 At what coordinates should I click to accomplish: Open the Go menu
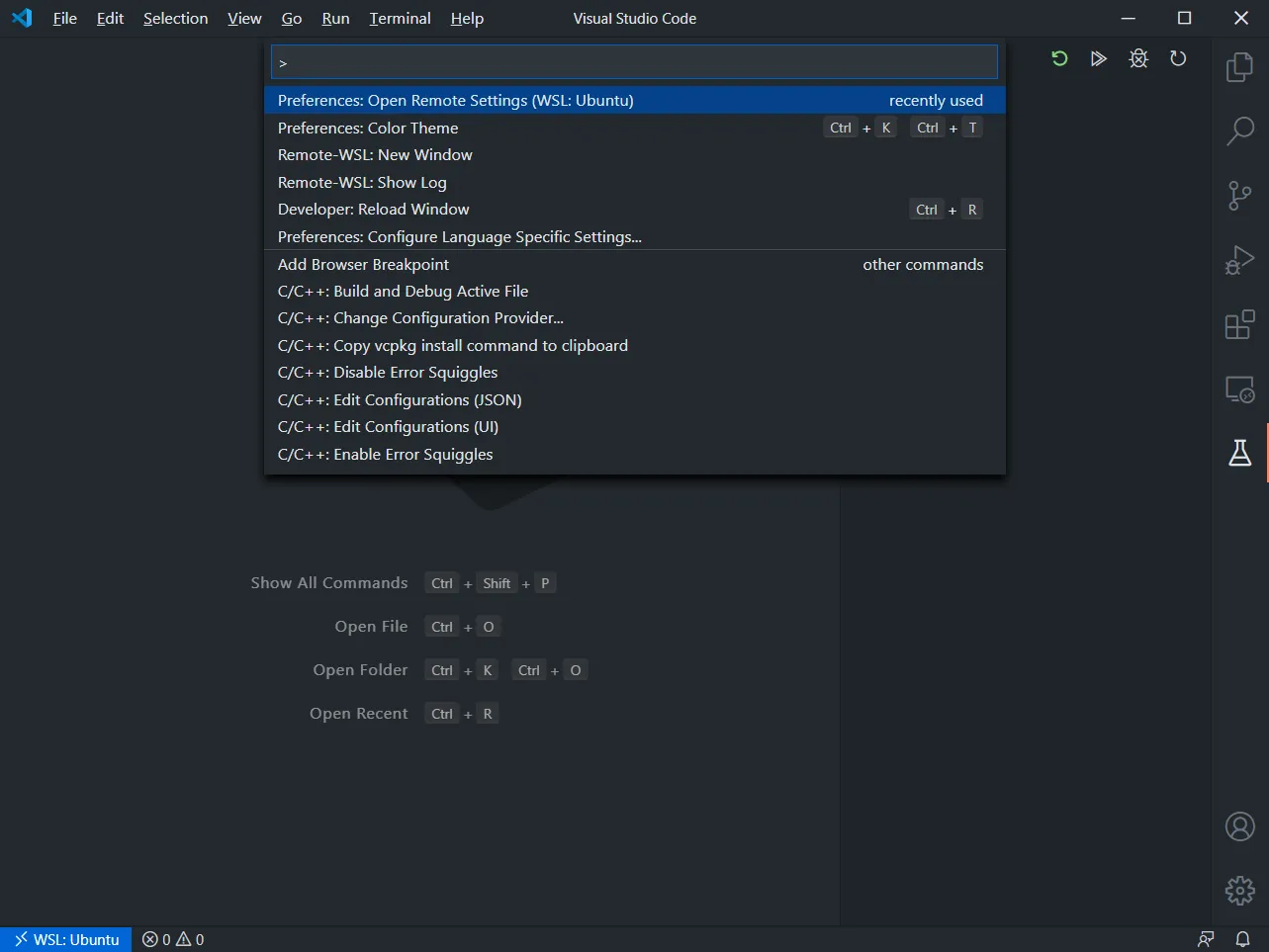[292, 18]
